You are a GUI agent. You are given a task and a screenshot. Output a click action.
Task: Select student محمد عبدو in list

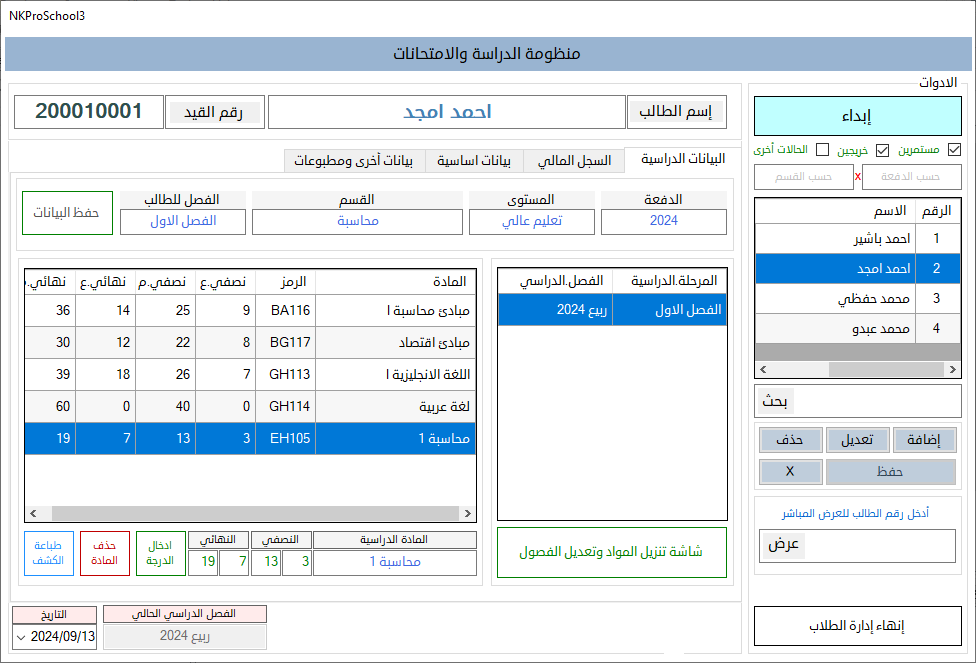pyautogui.click(x=858, y=329)
